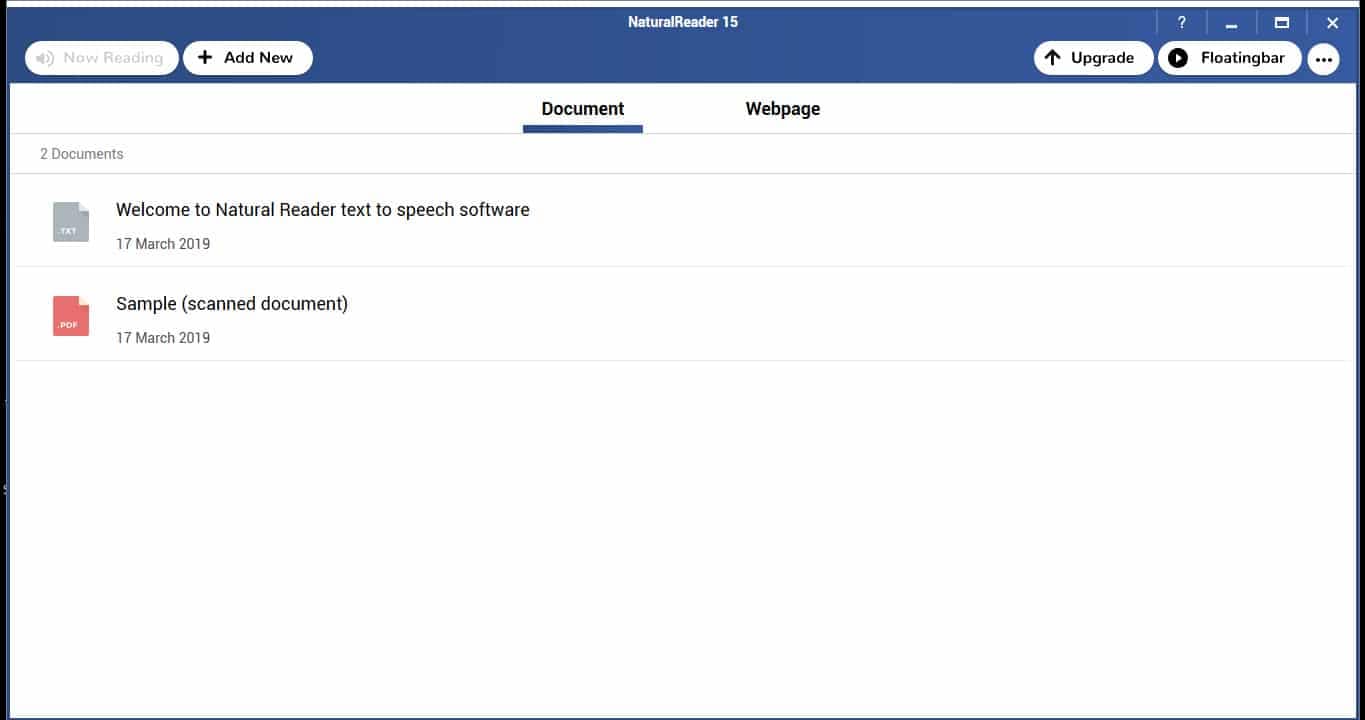Click 17 March 2019 under Welcome document

click(x=163, y=244)
